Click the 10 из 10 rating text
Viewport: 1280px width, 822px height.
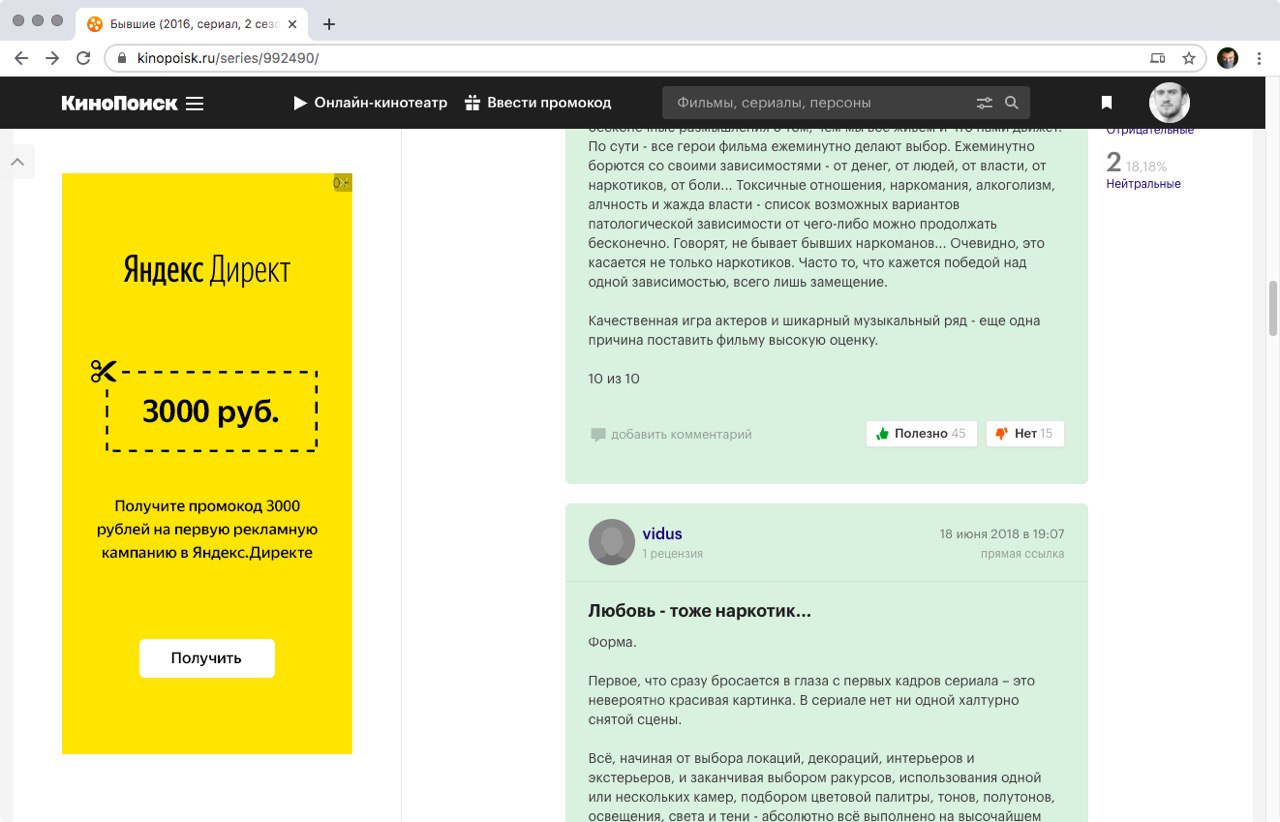[614, 379]
